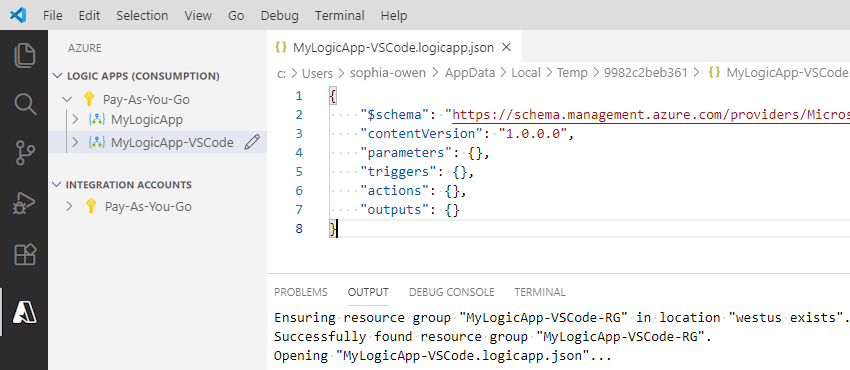Screen dimensions: 850x370
Task: Click "contentVersion" key on line 3
Action: coord(421,134)
